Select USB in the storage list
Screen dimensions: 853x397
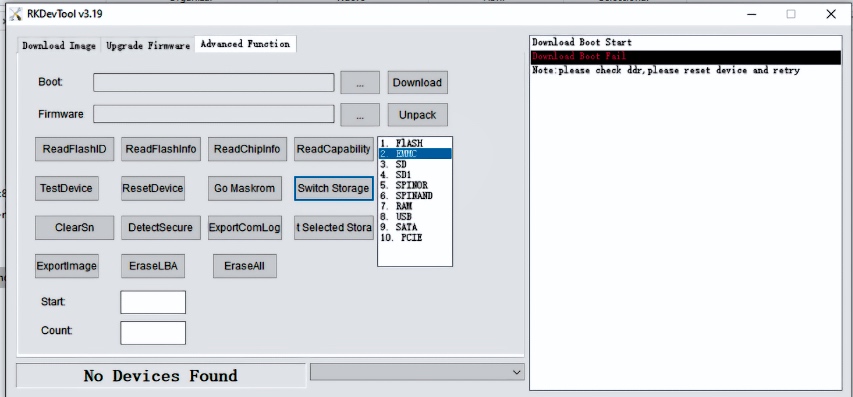coord(415,216)
